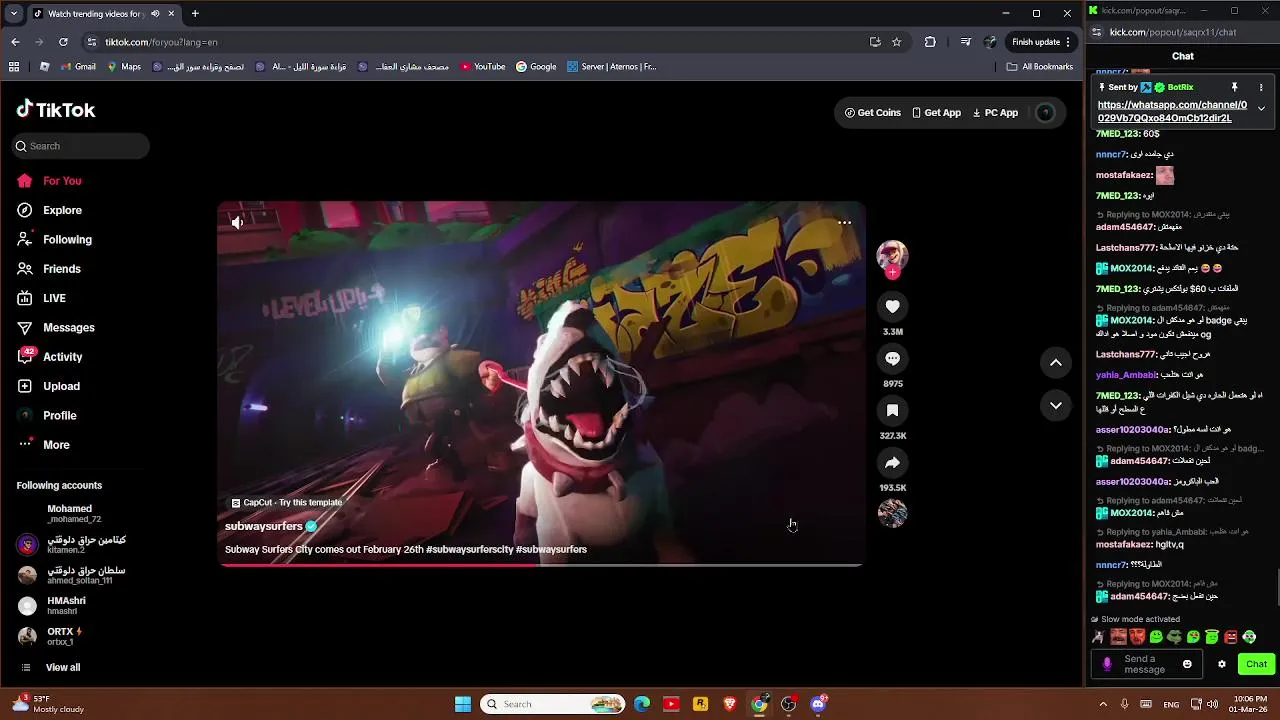Expand the More menu in sidebar

(x=56, y=445)
